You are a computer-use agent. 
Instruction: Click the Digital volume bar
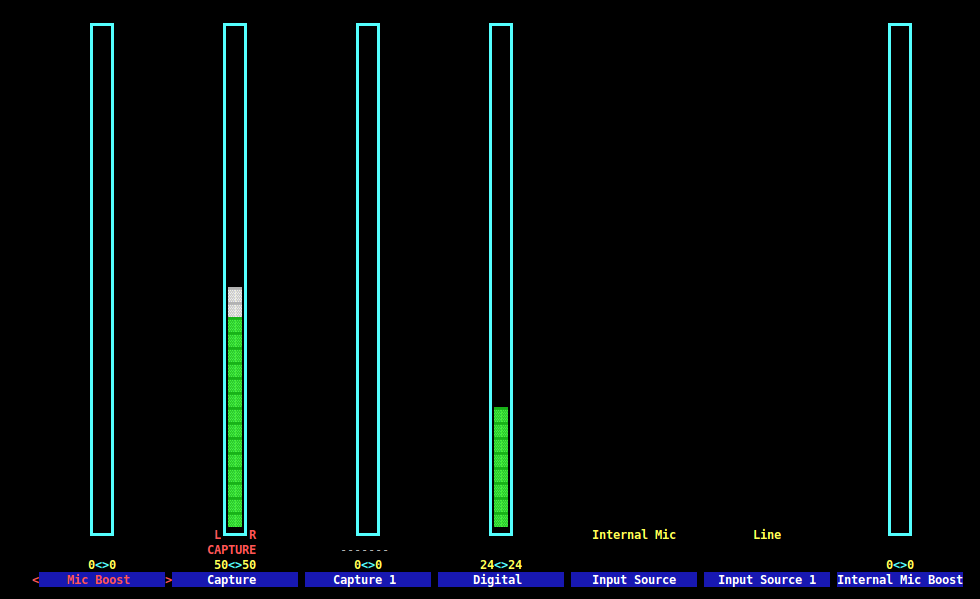[501, 279]
